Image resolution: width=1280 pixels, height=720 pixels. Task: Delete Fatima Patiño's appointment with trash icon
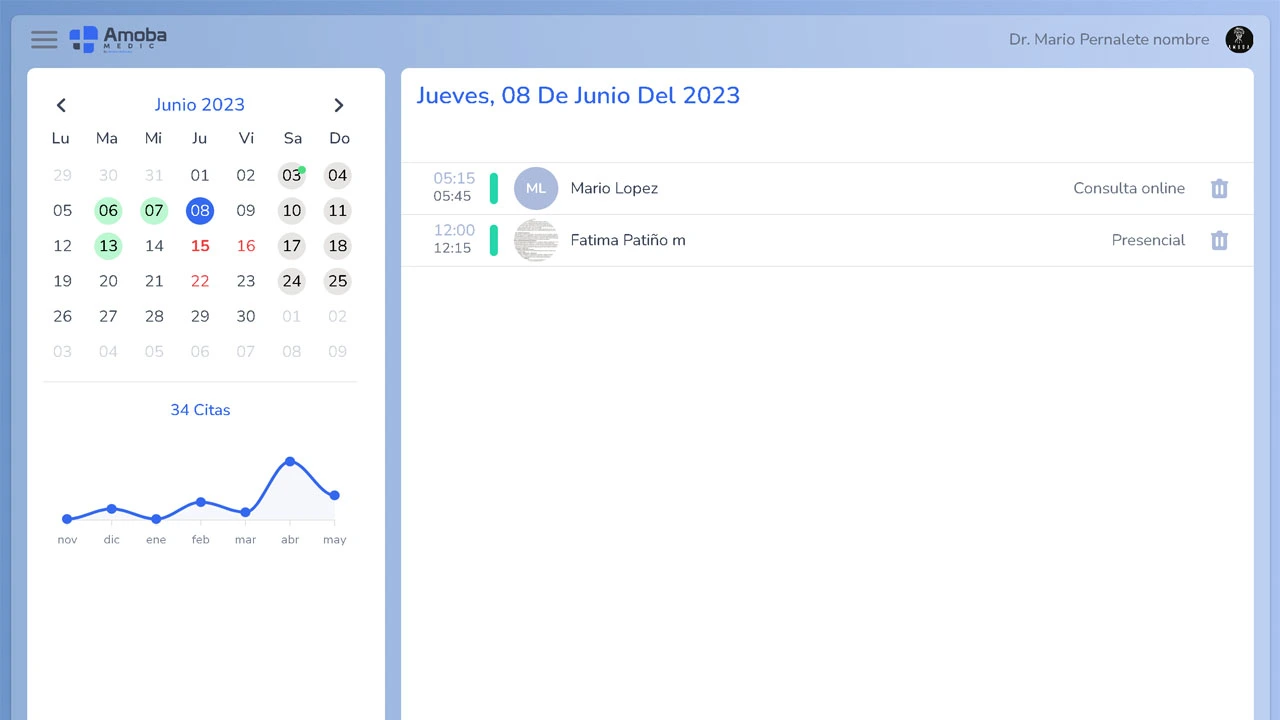tap(1219, 240)
